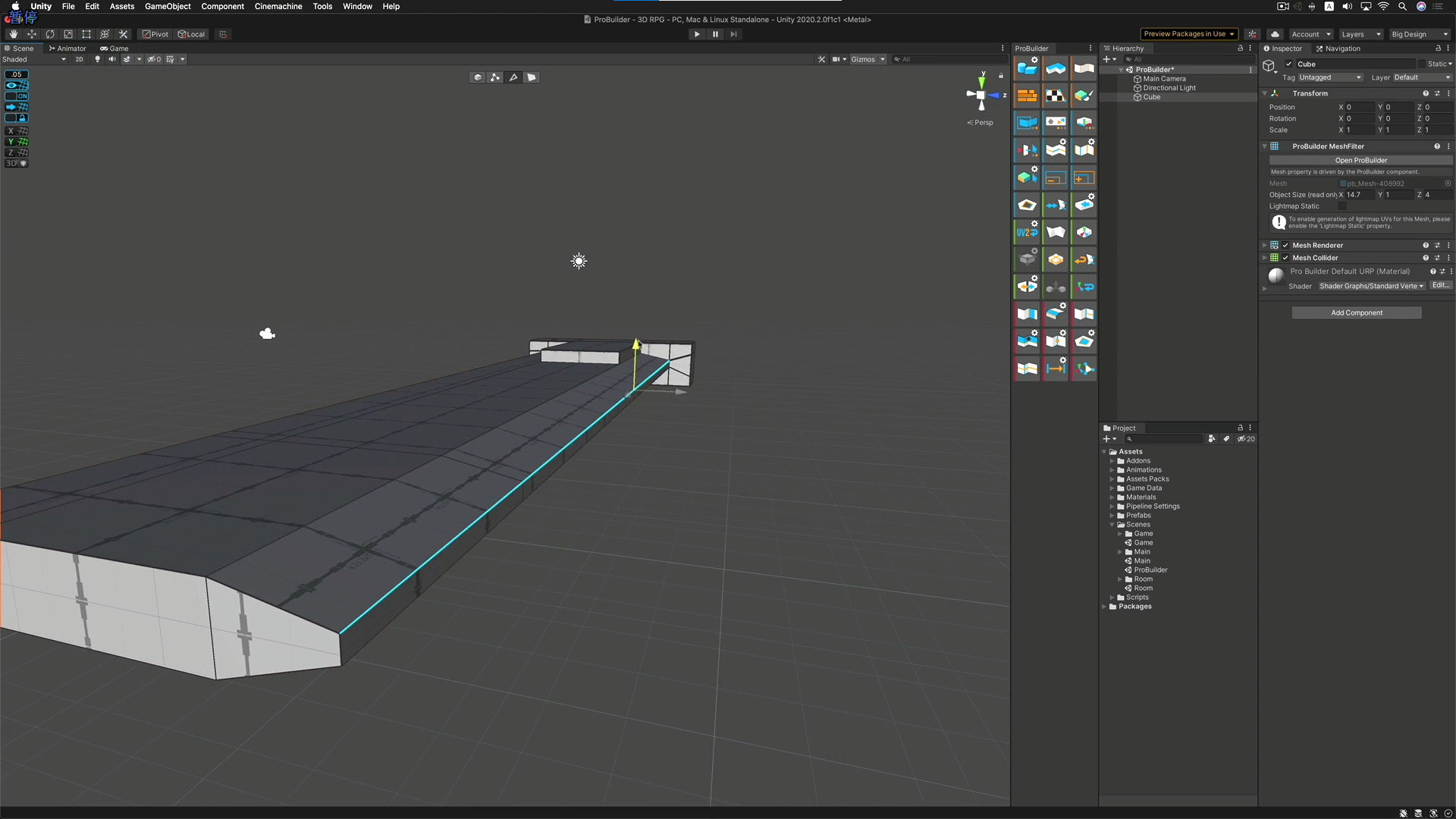Switch to Vertex selection mode in Scene view
This screenshot has width=1456, height=819.
(495, 77)
